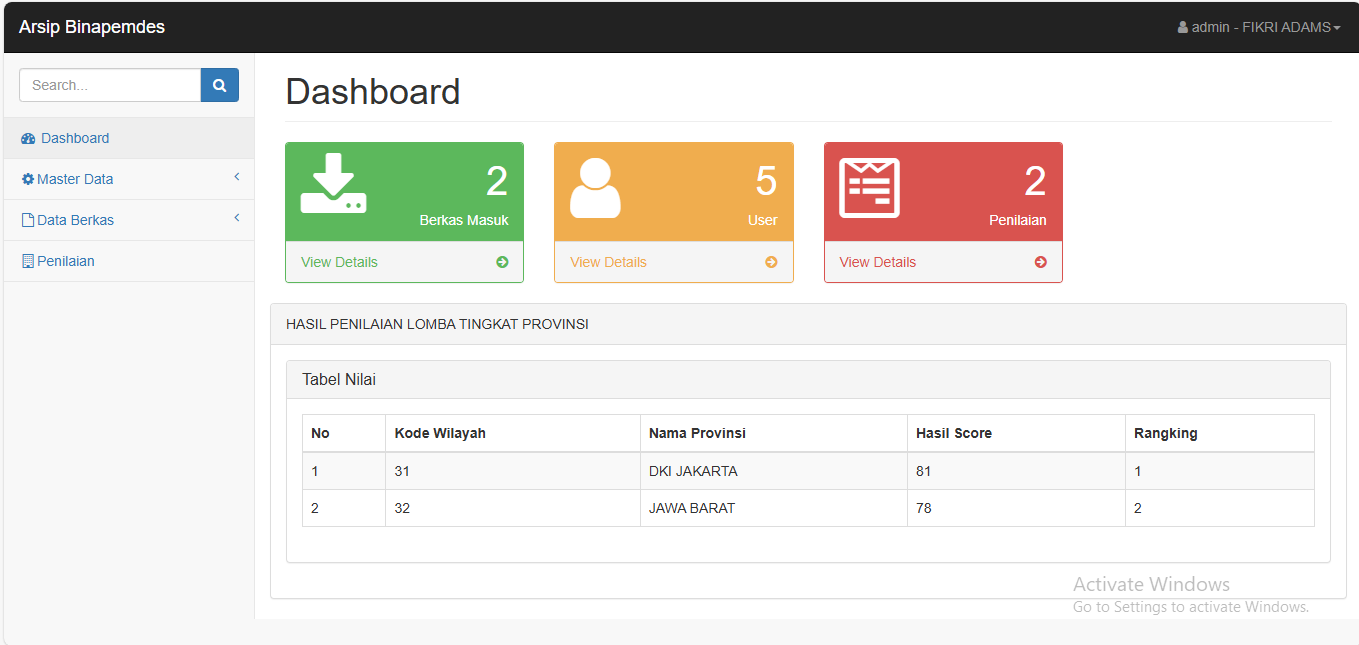Open View Details for Penilaian card
Image resolution: width=1359 pixels, height=645 pixels.
coord(877,262)
